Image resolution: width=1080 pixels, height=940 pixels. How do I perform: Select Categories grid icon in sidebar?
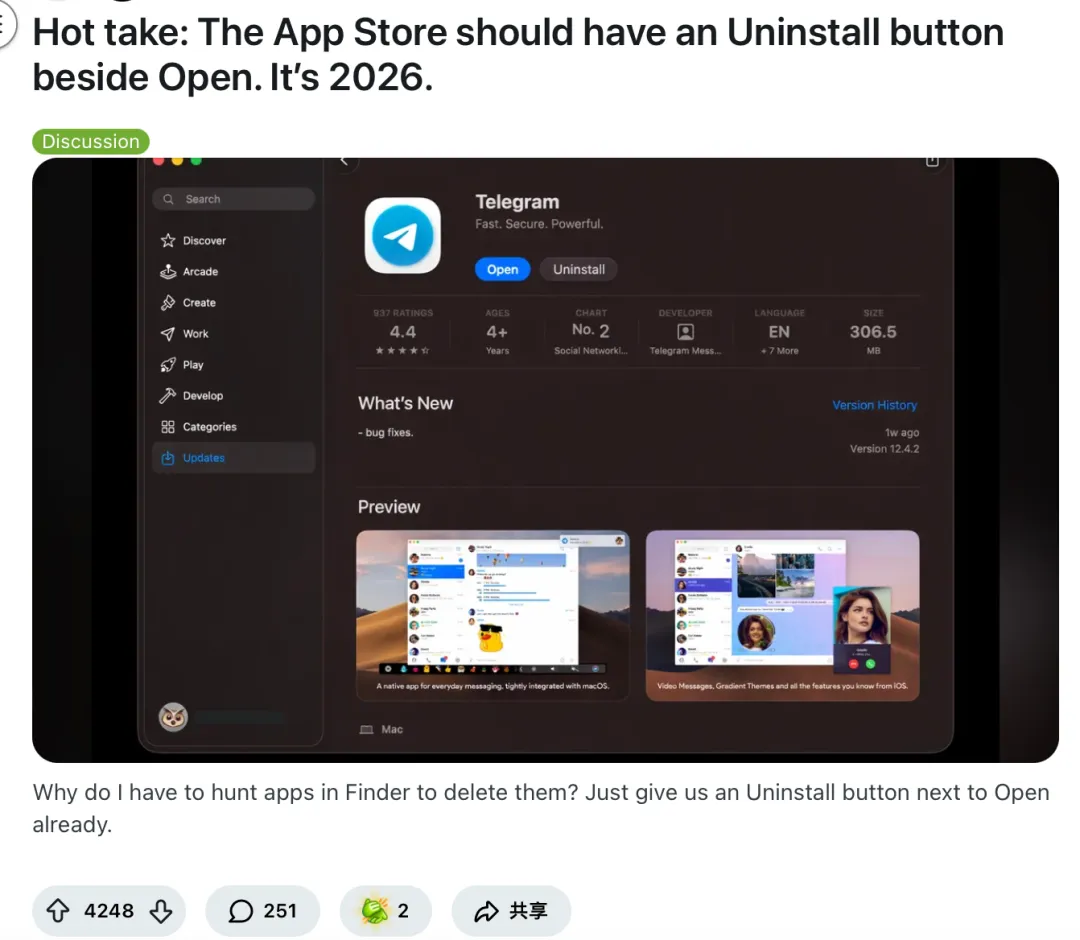tap(168, 426)
